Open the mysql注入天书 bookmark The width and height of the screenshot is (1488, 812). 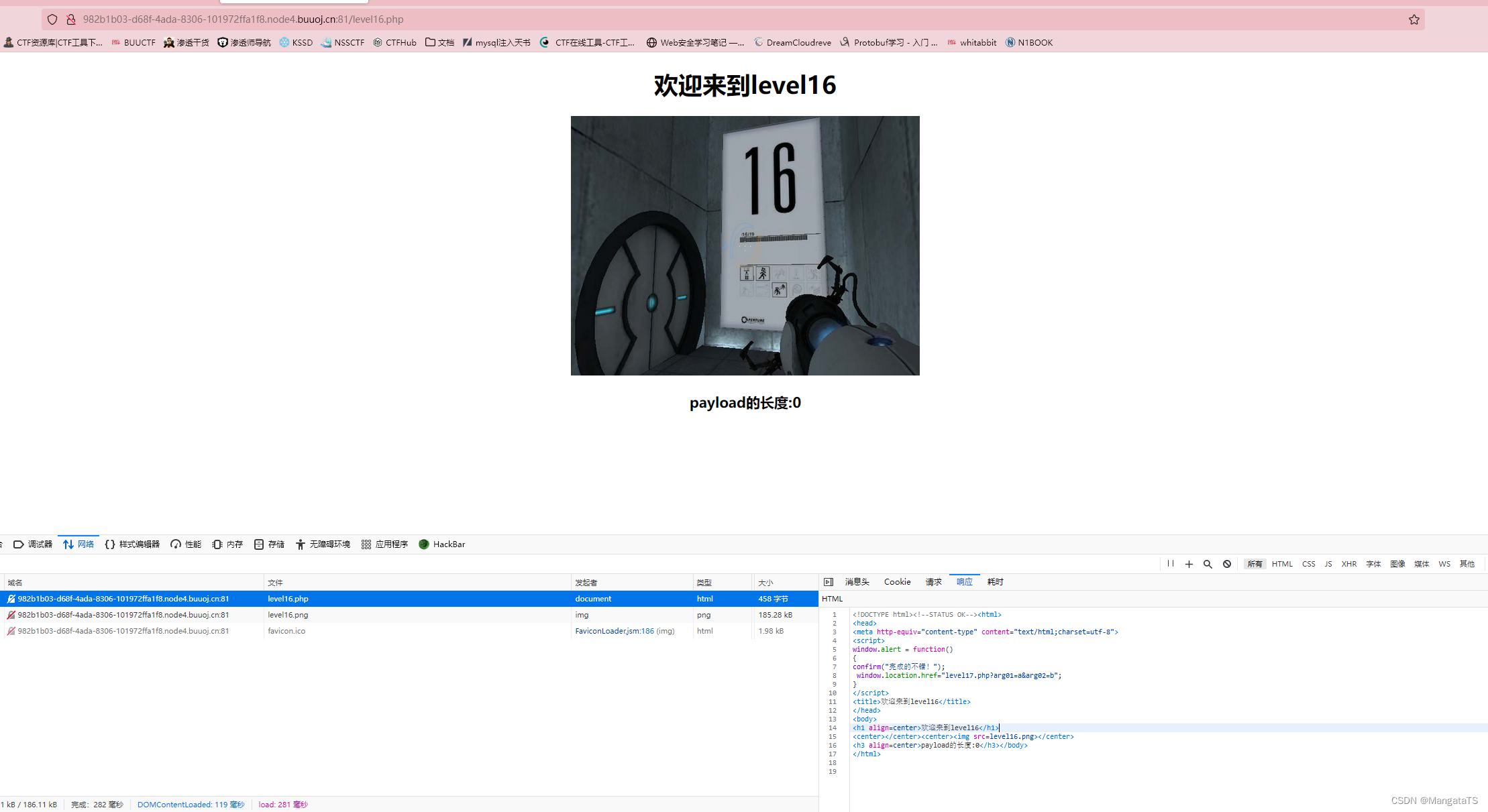click(x=496, y=42)
